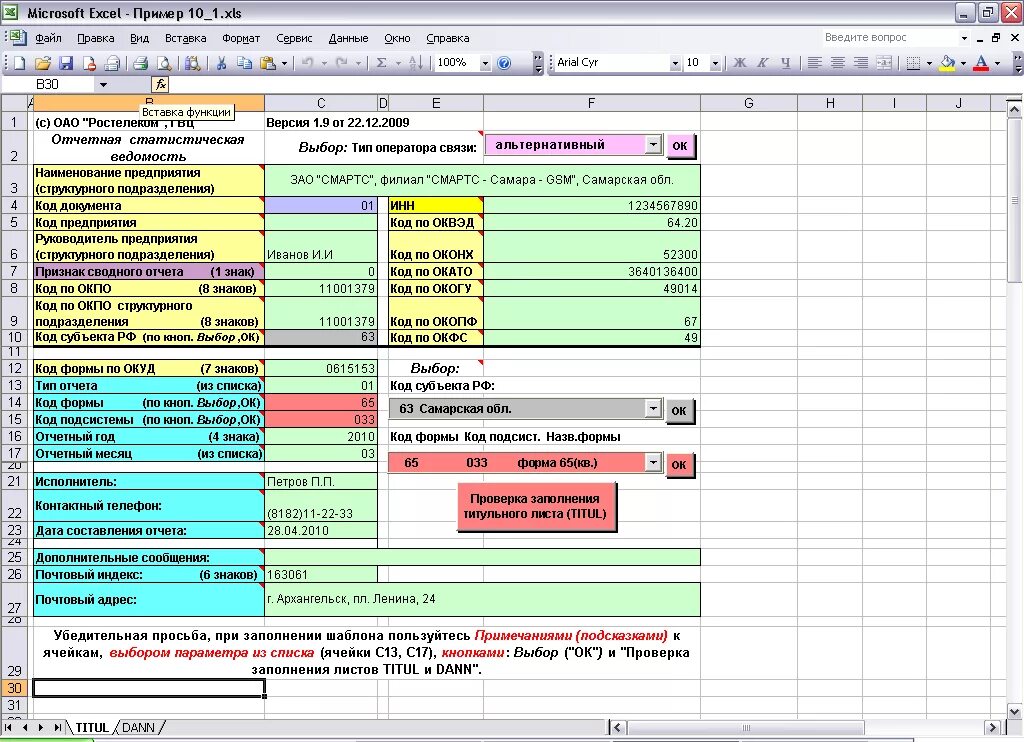Open the Вставка menu
Image resolution: width=1024 pixels, height=742 pixels.
point(185,39)
